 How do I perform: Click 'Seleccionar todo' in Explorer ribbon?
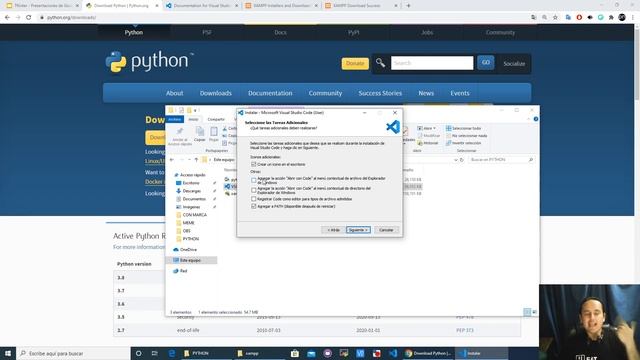[x=463, y=128]
